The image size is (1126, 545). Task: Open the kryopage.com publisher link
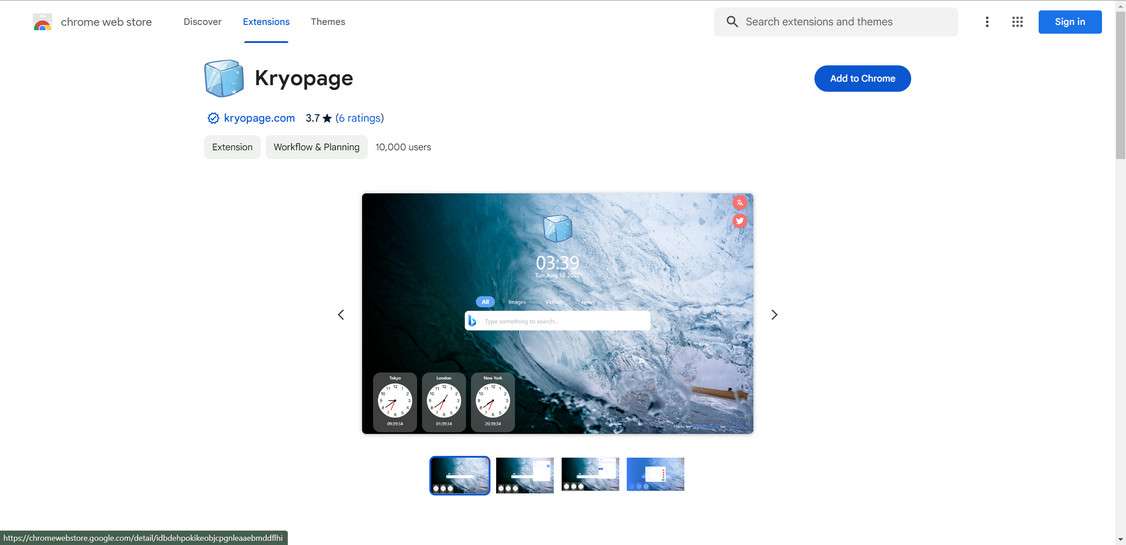tap(259, 118)
